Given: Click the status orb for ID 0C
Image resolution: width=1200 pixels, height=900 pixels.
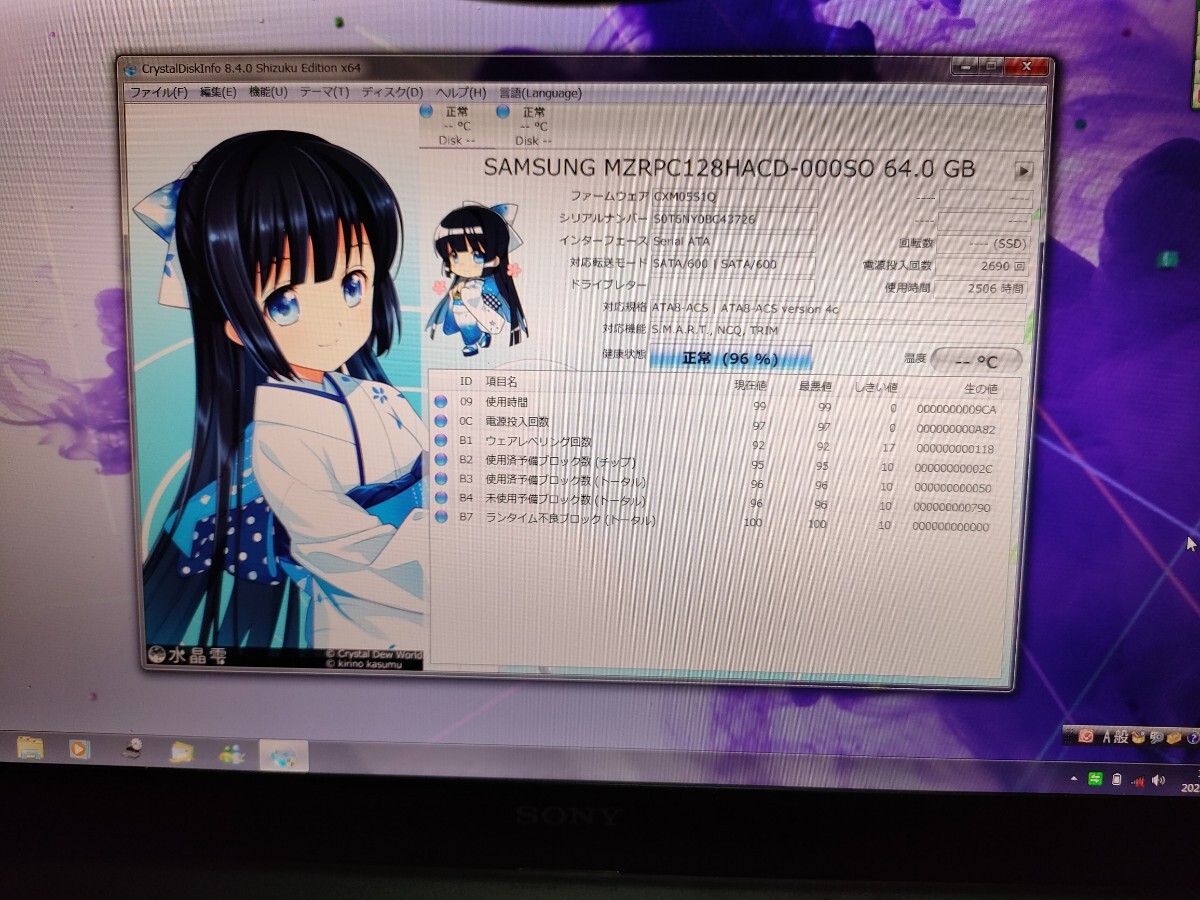Looking at the screenshot, I should click(441, 422).
